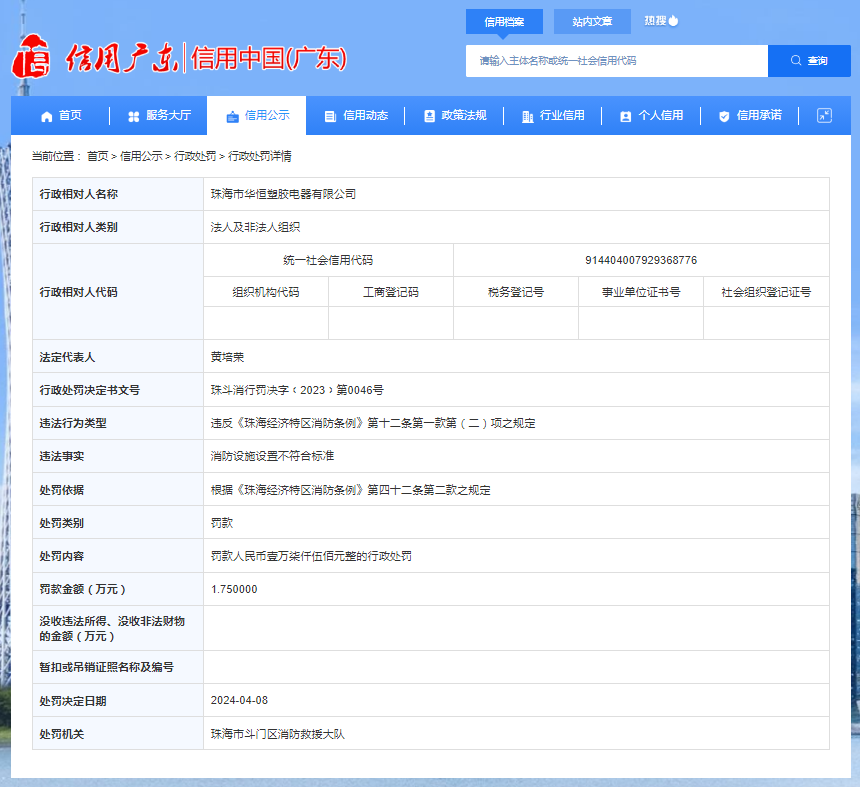Click the 行政相对人类别 row label
The height and width of the screenshot is (787, 860).
[78, 227]
